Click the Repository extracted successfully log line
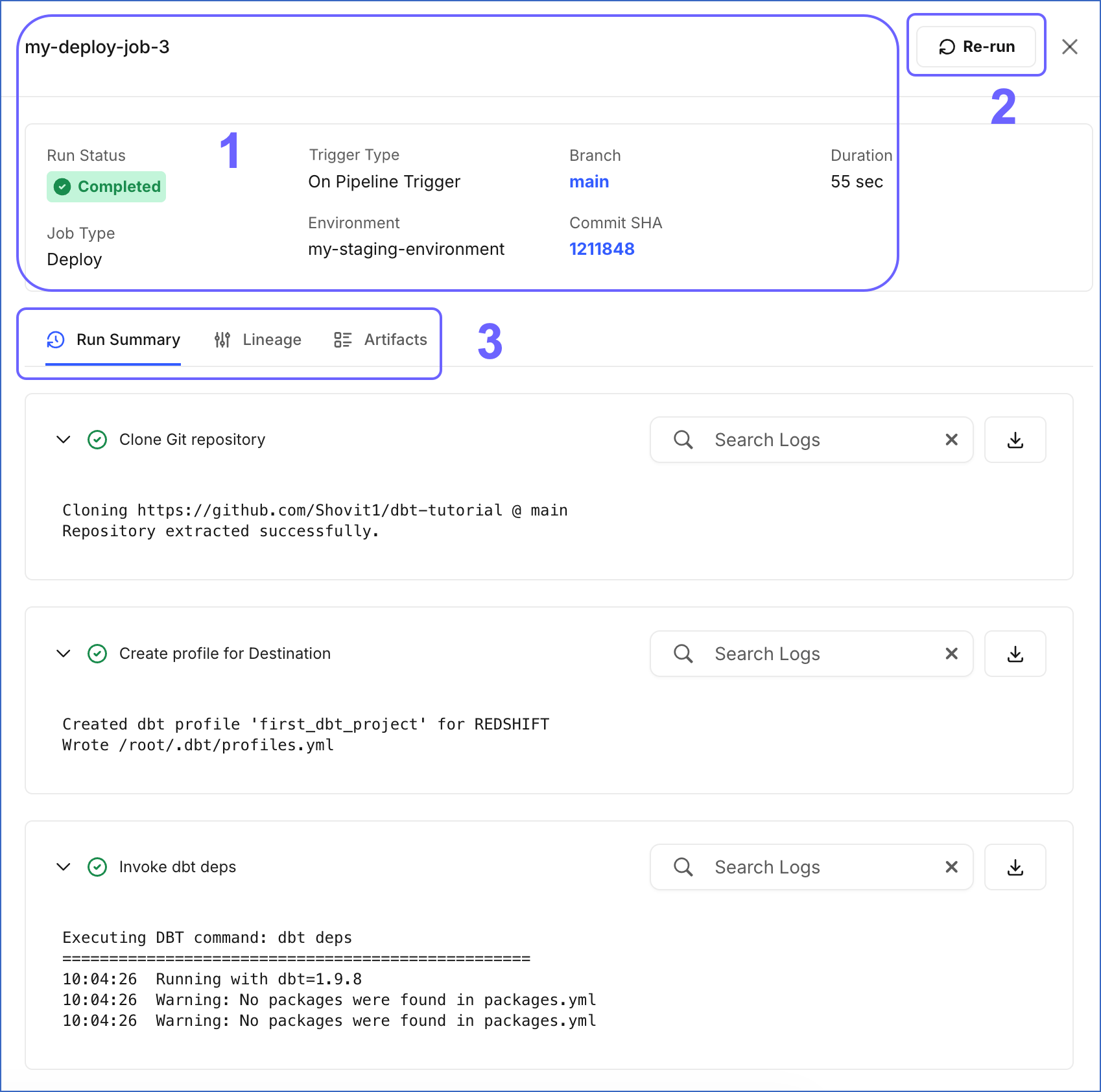The image size is (1101, 1092). [220, 531]
